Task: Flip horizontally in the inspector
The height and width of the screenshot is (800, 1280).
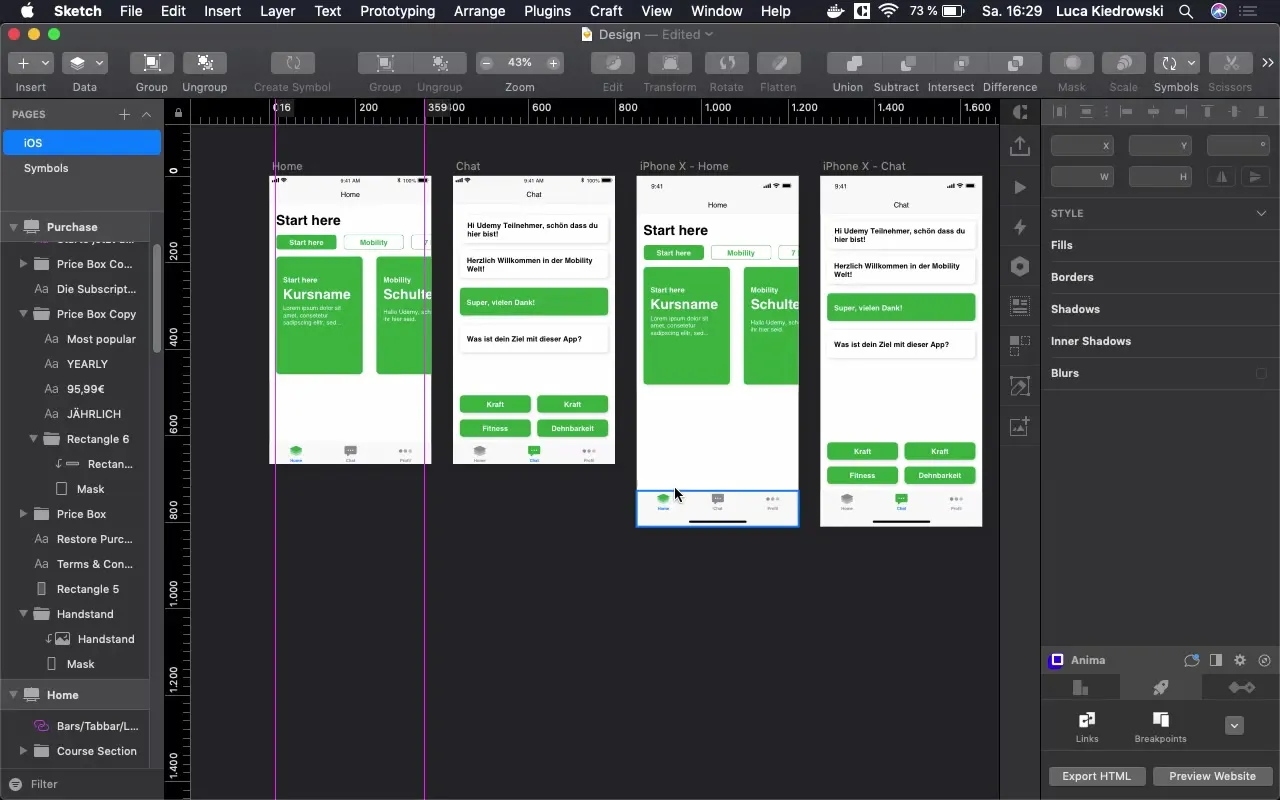Action: pyautogui.click(x=1221, y=177)
